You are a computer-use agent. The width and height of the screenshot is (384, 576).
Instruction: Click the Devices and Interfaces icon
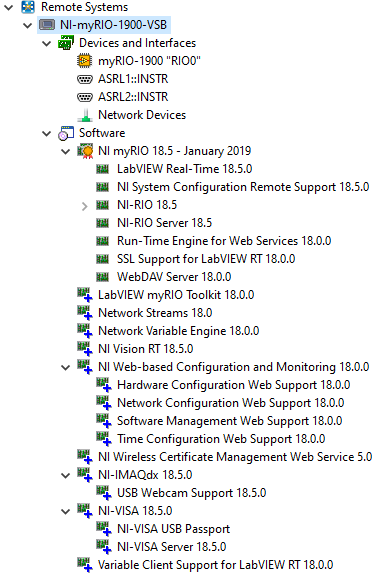[66, 43]
